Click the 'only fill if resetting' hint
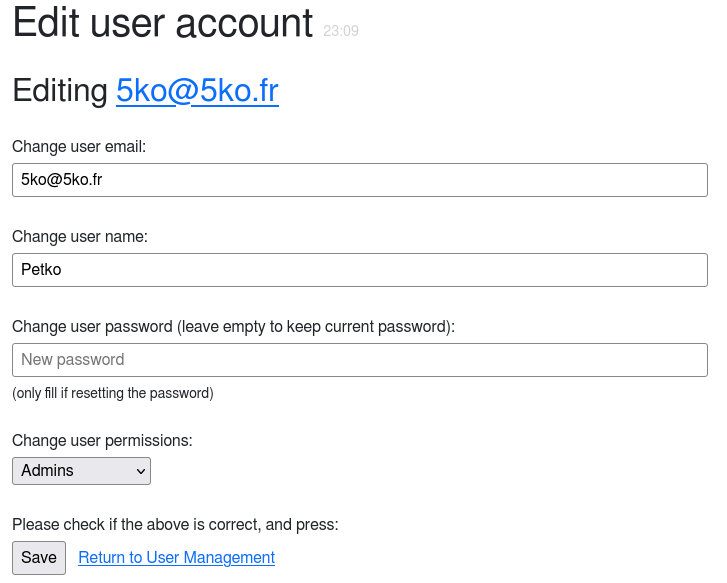The width and height of the screenshot is (727, 583). [113, 394]
